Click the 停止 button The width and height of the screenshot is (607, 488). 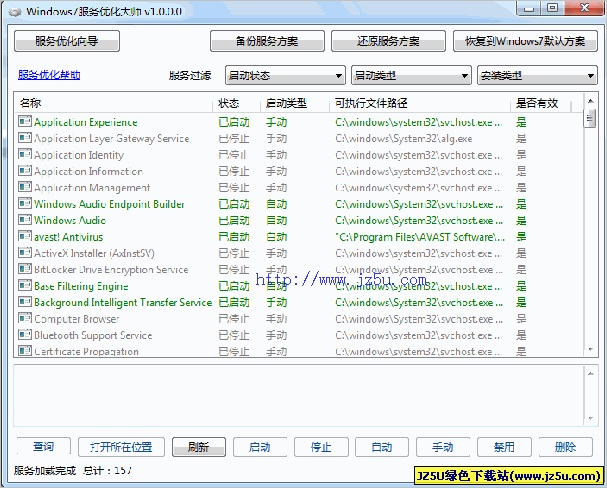click(x=321, y=447)
